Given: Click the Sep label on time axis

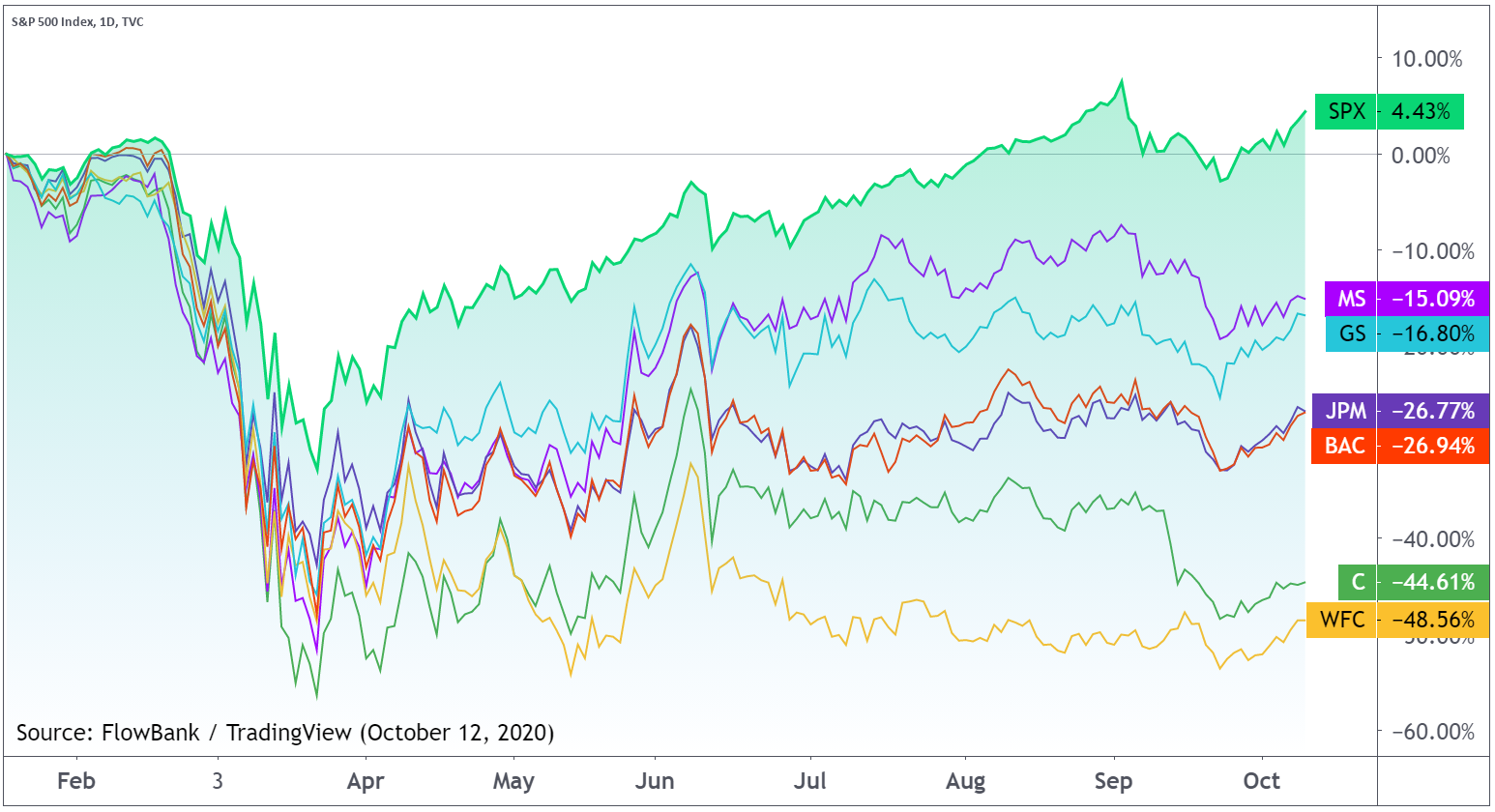Looking at the screenshot, I should 1113,781.
